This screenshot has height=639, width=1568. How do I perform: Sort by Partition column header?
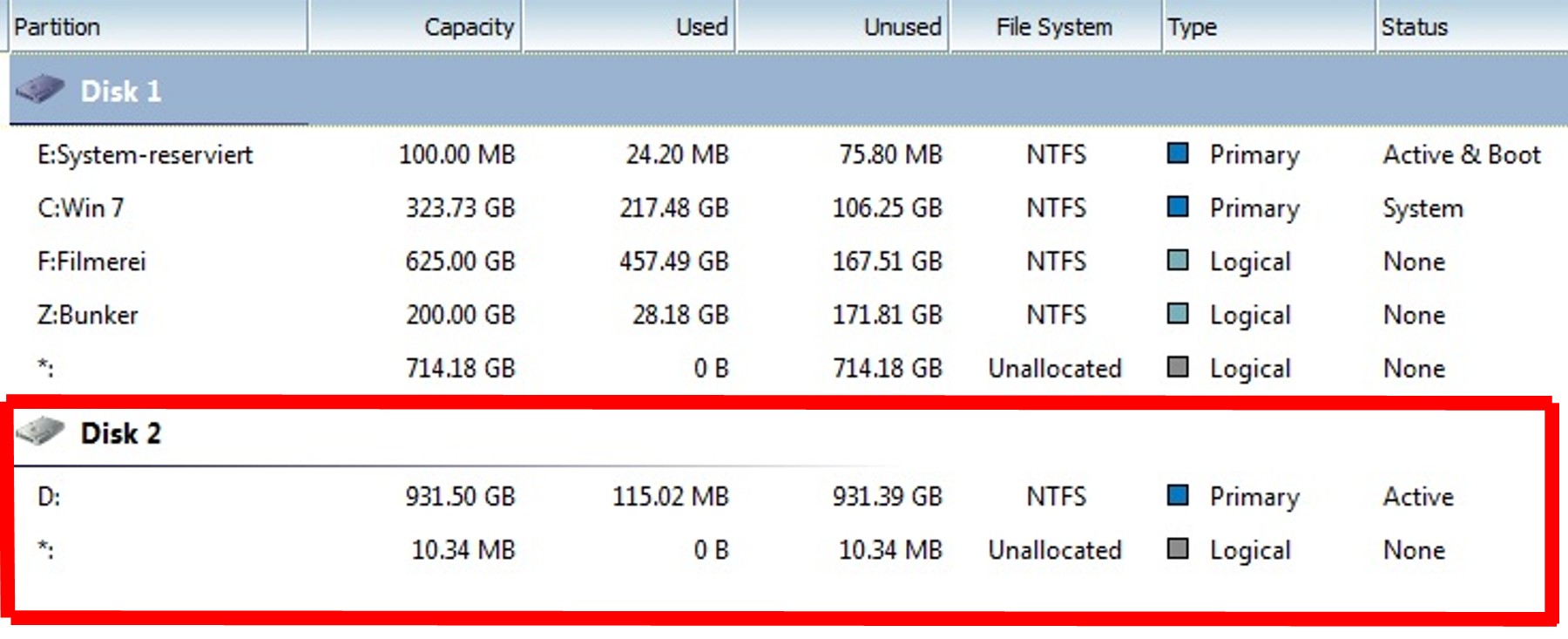click(x=57, y=27)
